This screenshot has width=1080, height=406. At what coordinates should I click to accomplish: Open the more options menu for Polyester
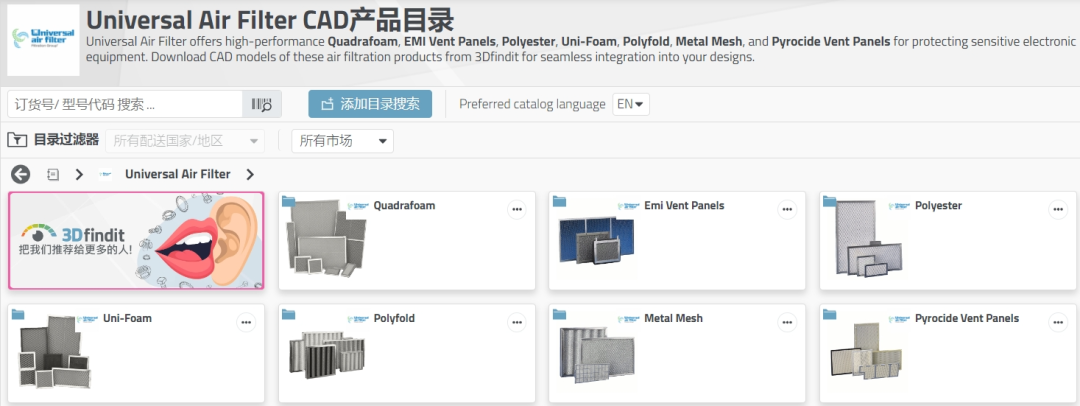pyautogui.click(x=1058, y=210)
